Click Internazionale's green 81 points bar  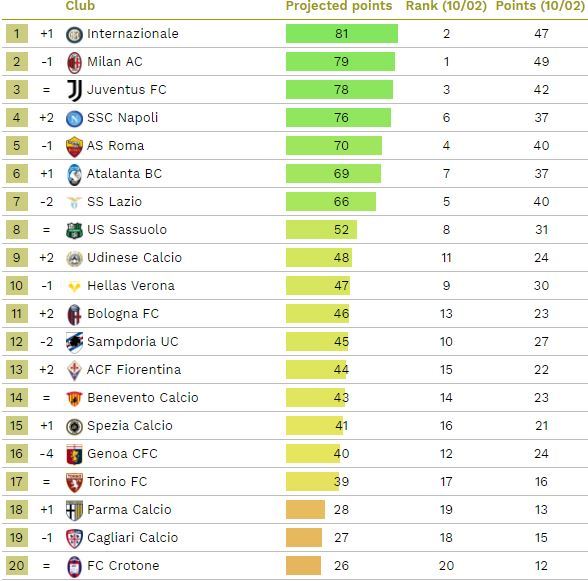tap(342, 34)
